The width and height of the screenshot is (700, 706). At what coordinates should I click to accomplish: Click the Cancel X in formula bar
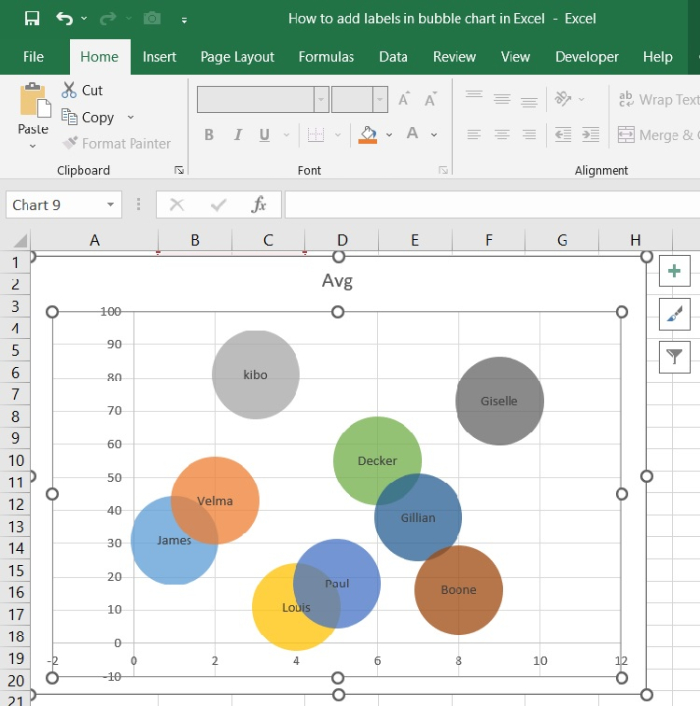[x=176, y=205]
